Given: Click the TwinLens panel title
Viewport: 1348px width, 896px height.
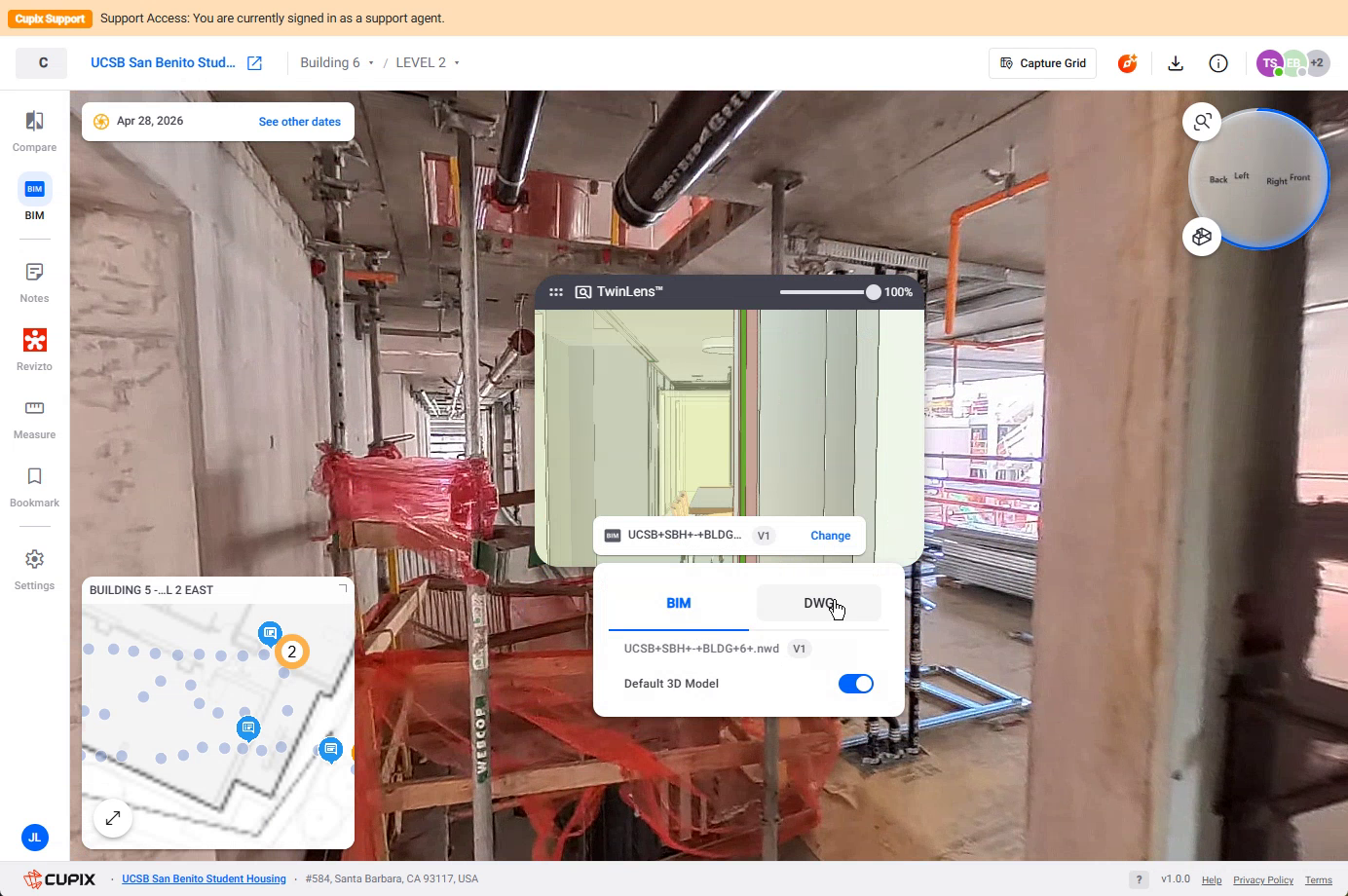Looking at the screenshot, I should [629, 292].
